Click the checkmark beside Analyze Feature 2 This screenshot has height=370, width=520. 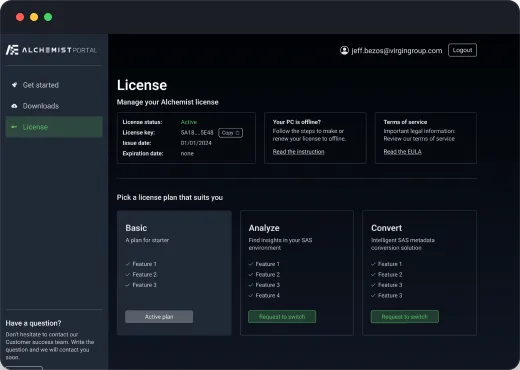click(251, 275)
